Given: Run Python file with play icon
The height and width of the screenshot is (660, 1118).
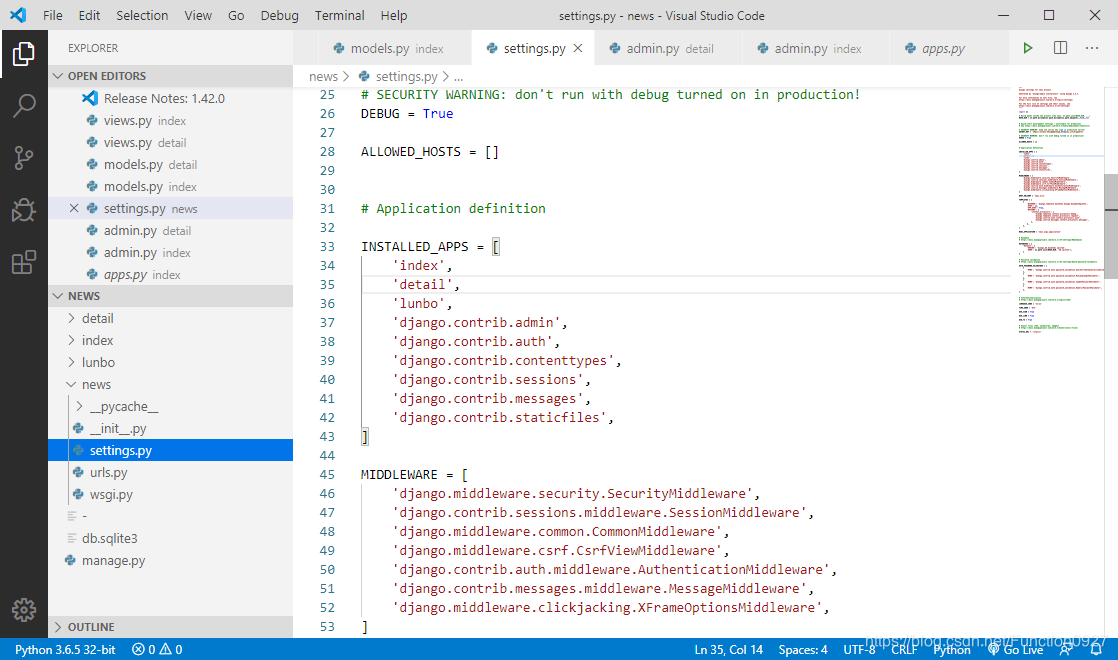Looking at the screenshot, I should pyautogui.click(x=1027, y=48).
